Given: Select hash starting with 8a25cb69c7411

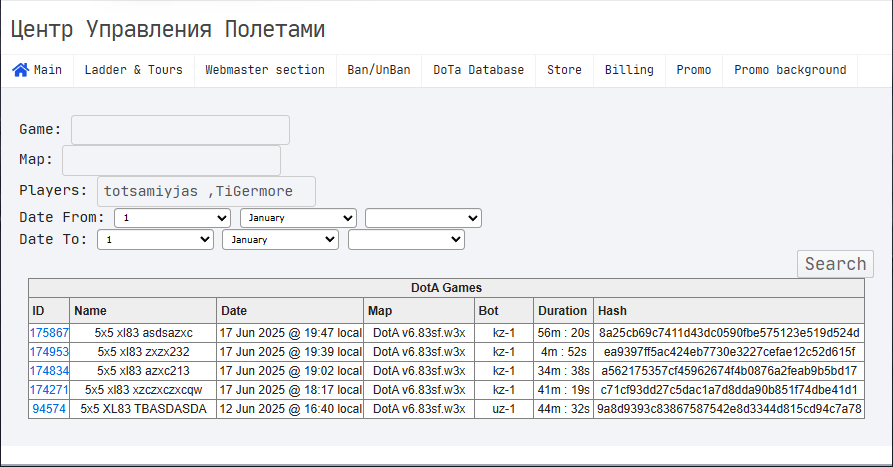Looking at the screenshot, I should [729, 333].
